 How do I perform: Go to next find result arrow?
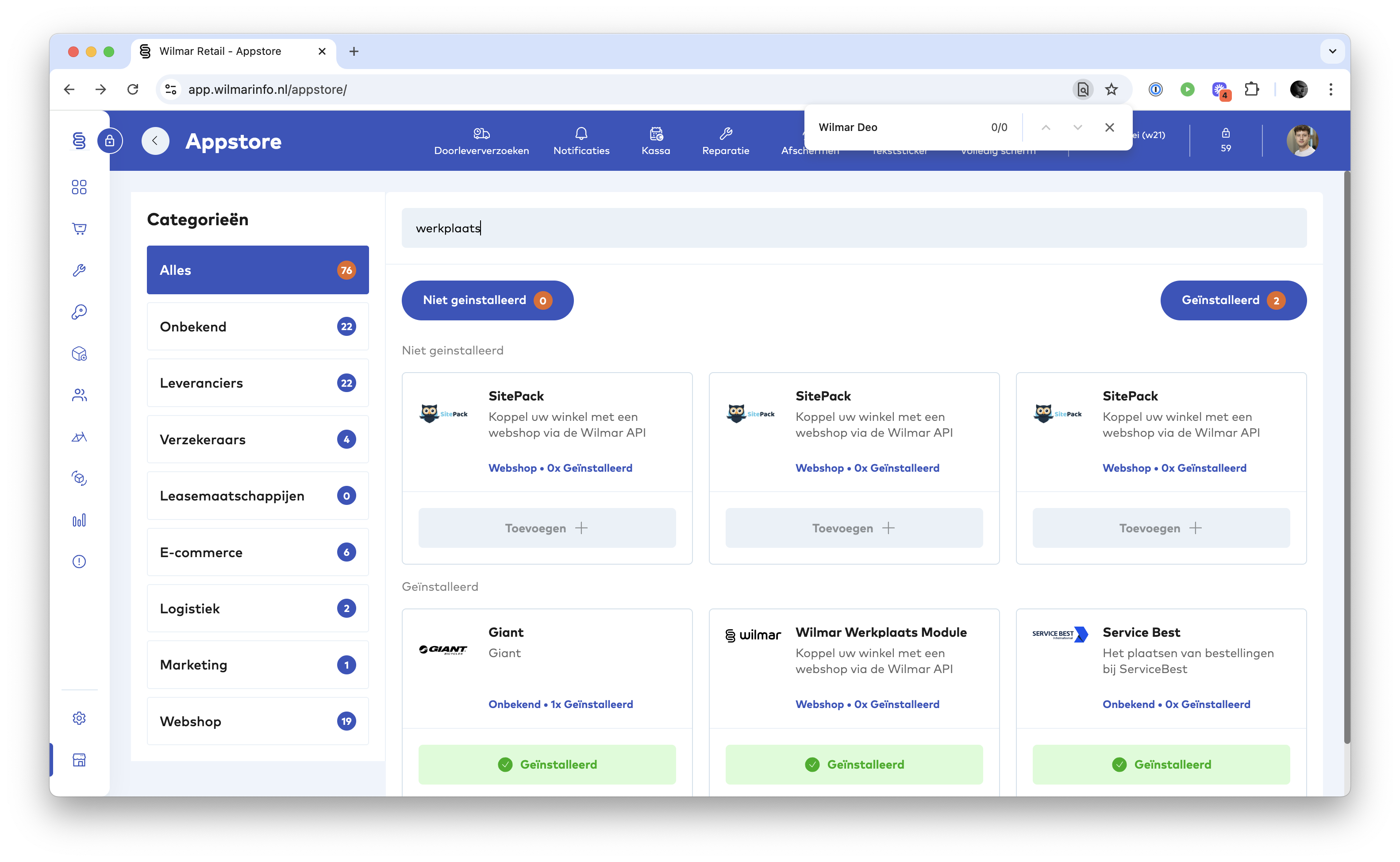coord(1077,127)
